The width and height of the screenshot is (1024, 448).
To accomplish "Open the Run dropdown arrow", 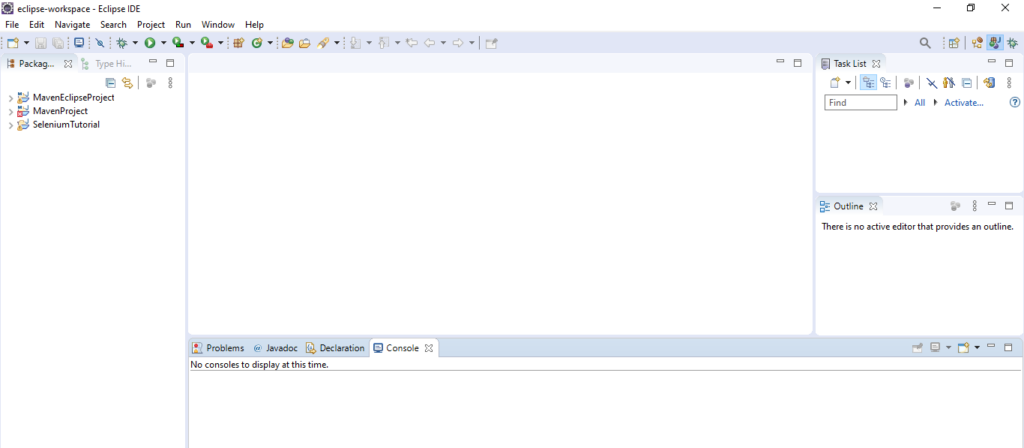I will tap(163, 43).
